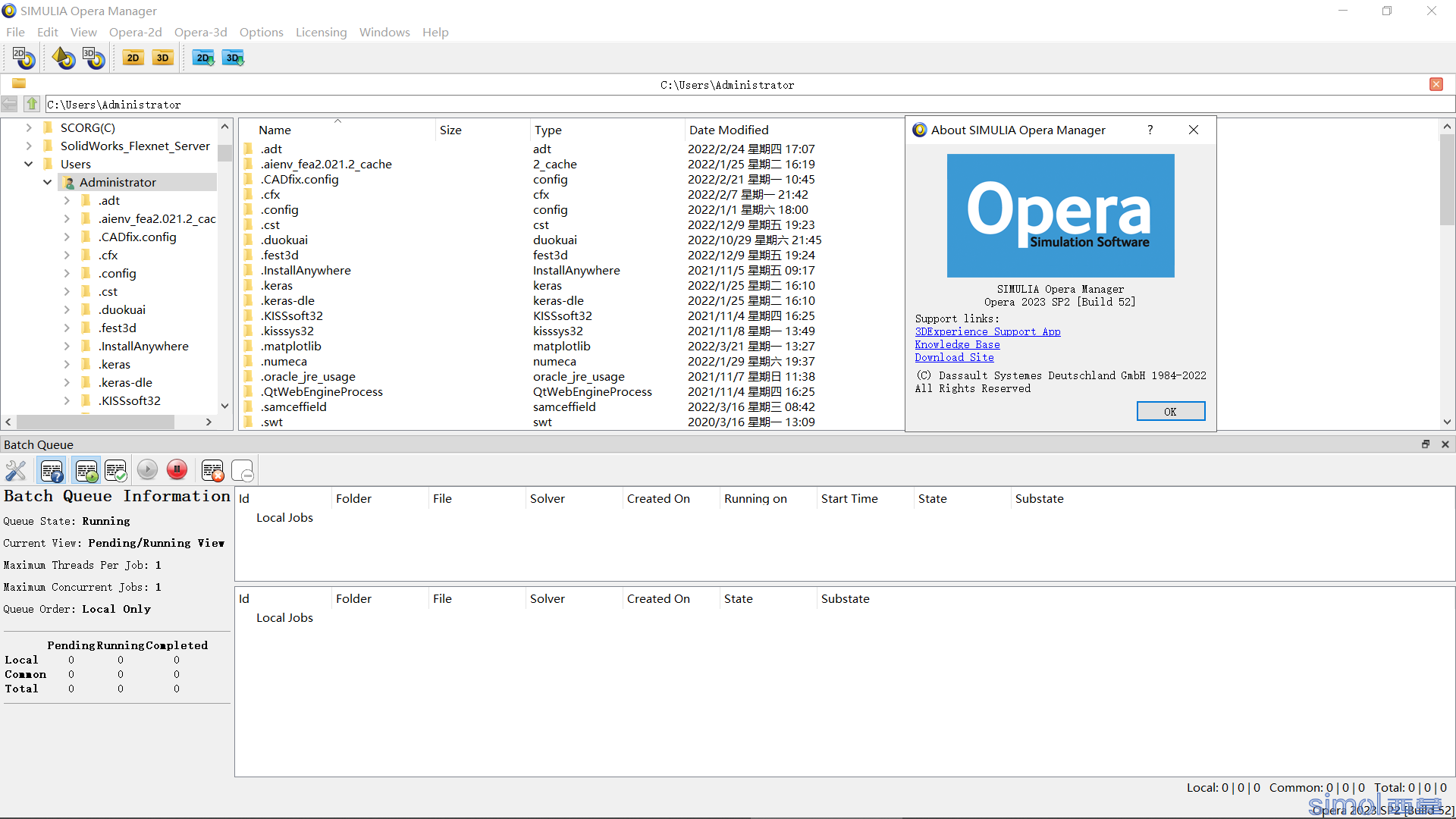
Task: Open the Download Site link
Action: click(x=954, y=357)
